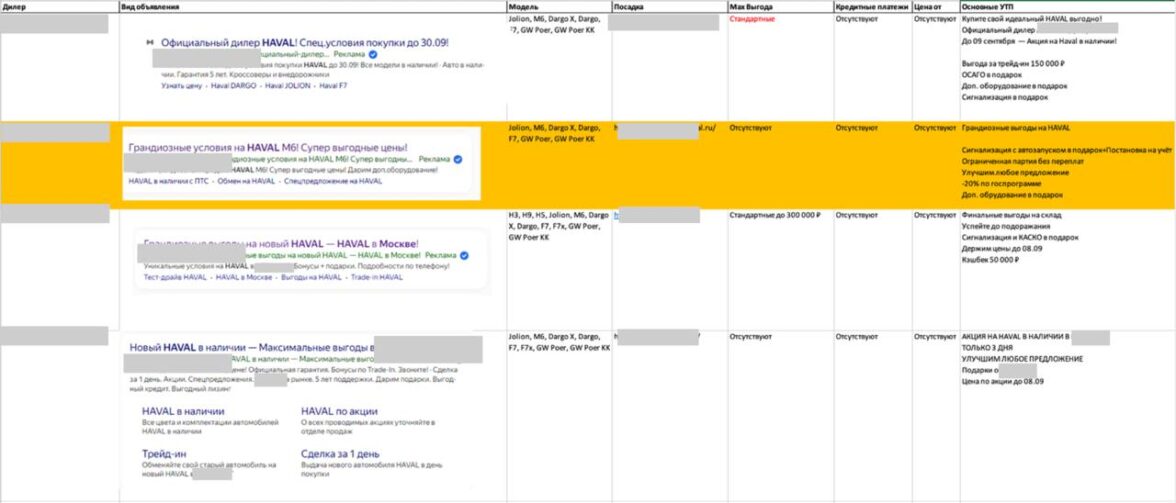Open the HAVAL в наличии с ПТС sitelink

pos(169,181)
